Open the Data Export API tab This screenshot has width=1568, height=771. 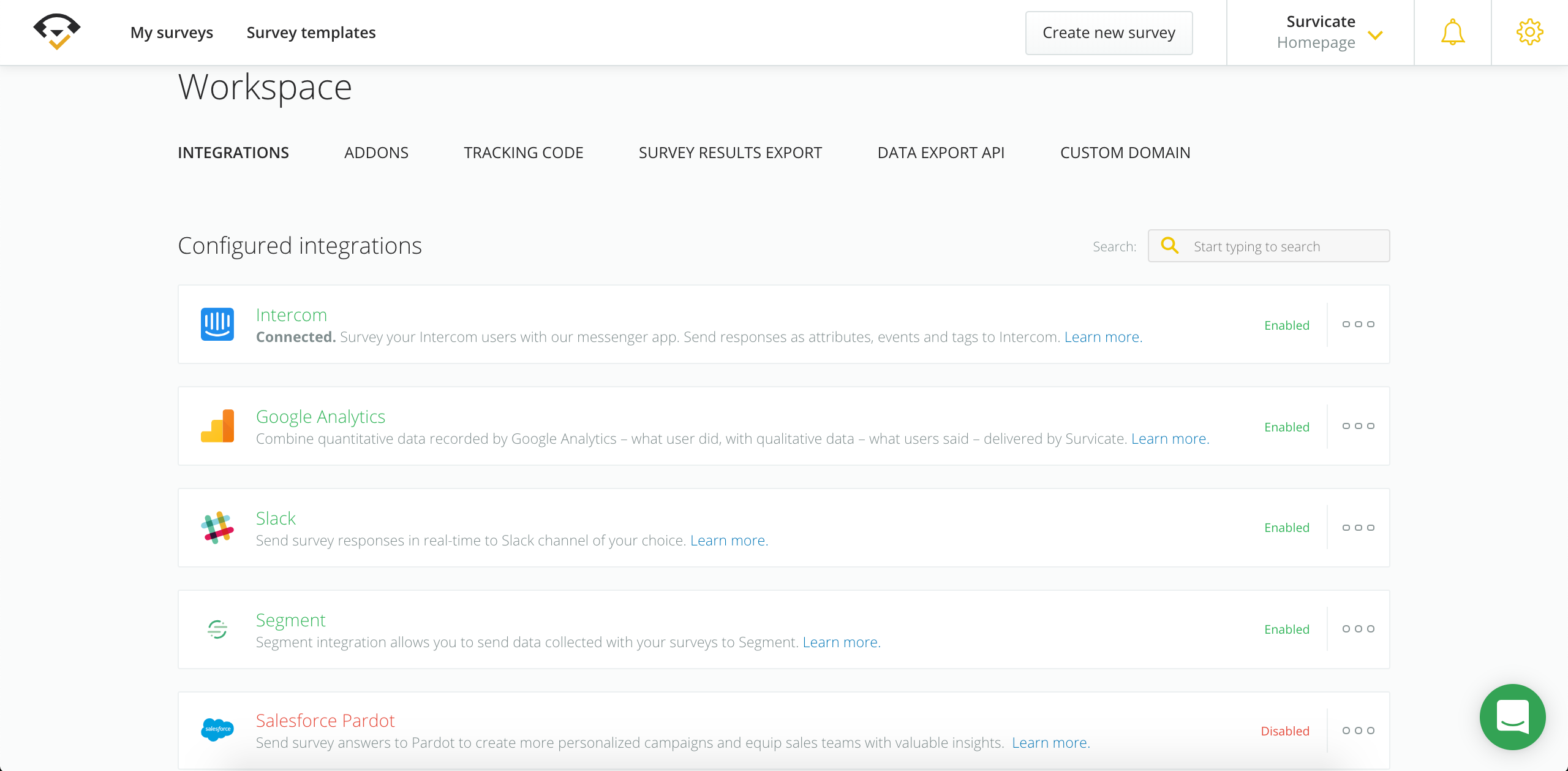[941, 153]
